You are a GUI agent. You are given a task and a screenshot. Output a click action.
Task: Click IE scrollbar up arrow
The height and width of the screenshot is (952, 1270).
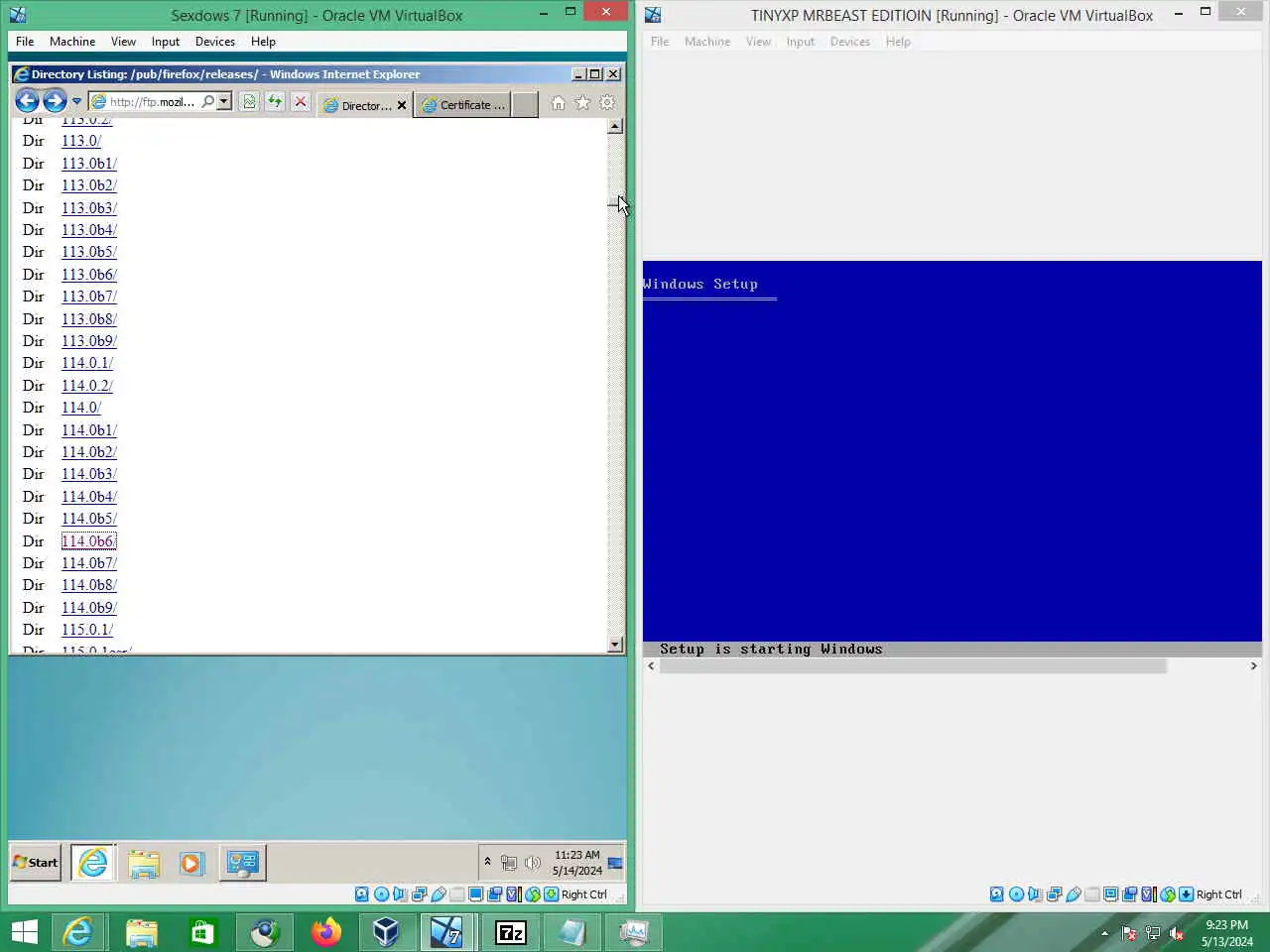615,126
